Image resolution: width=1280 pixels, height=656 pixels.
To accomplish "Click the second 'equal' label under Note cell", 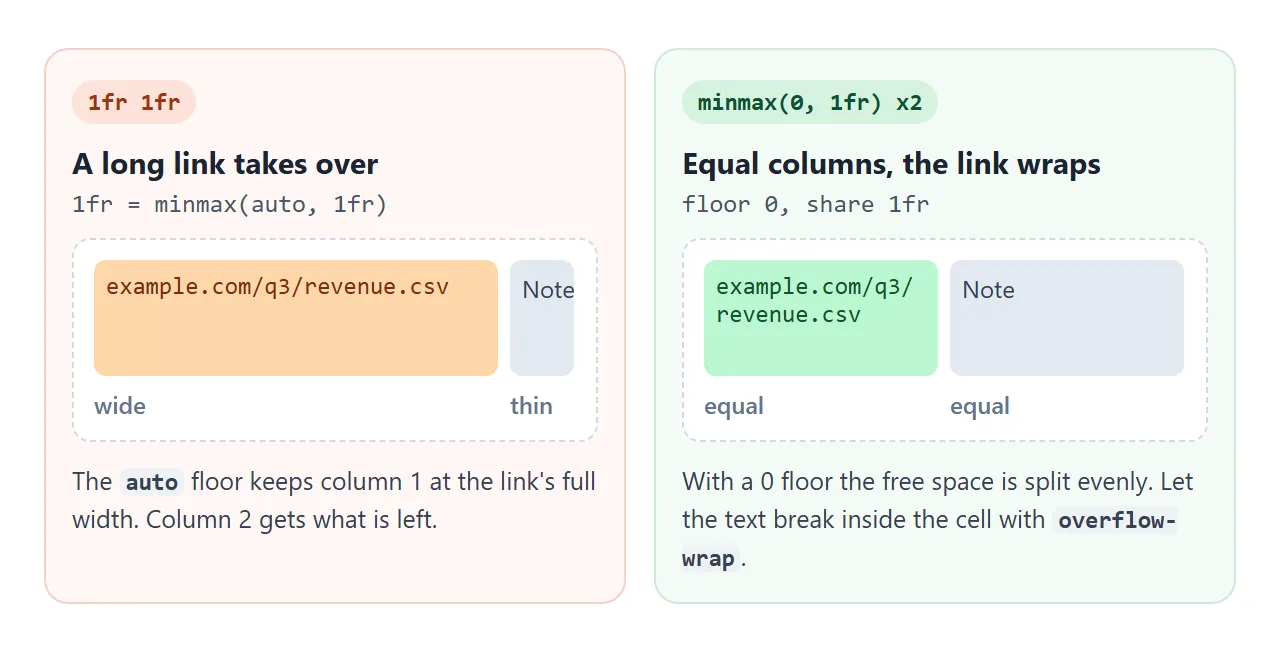I will (x=980, y=406).
